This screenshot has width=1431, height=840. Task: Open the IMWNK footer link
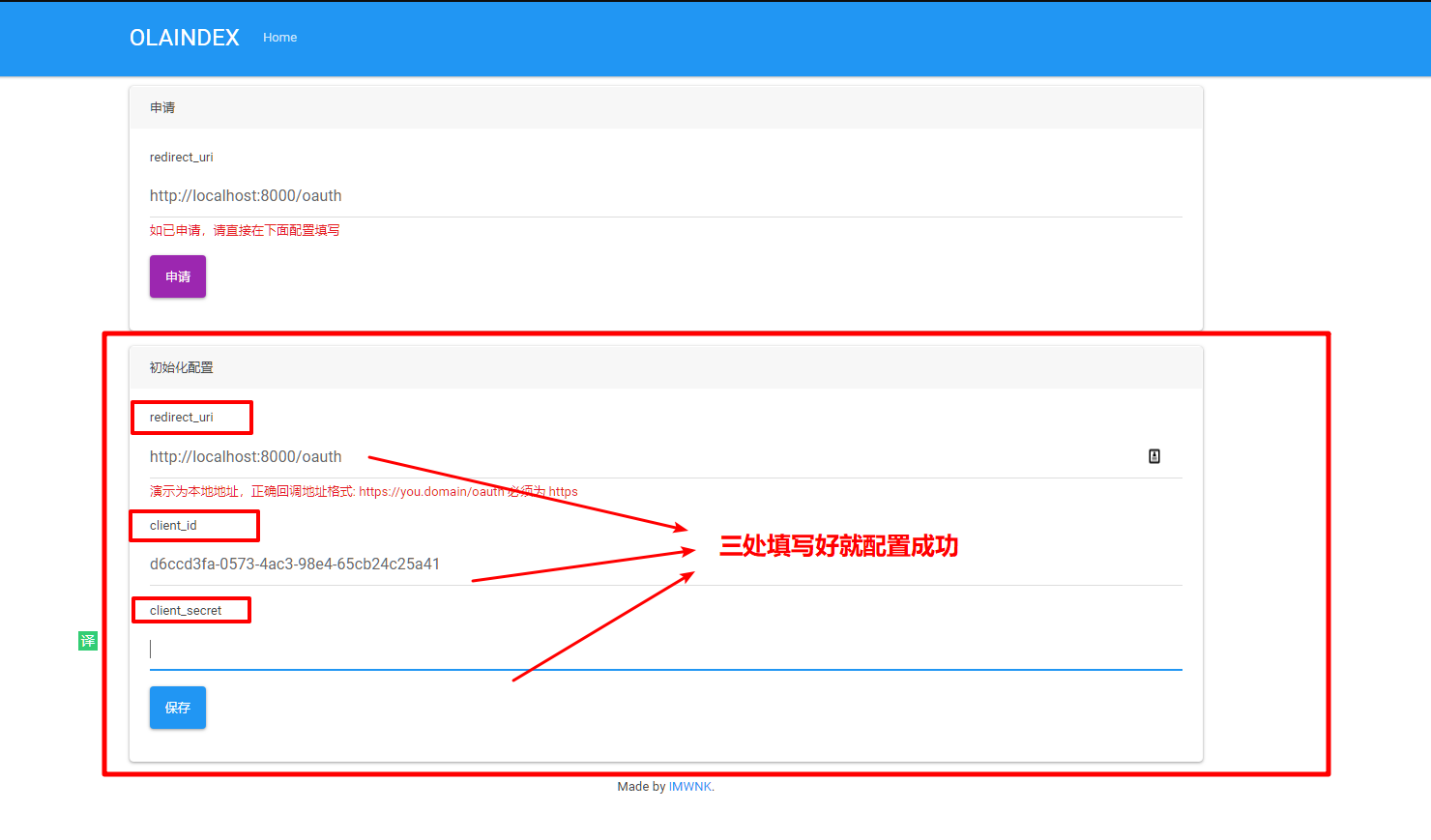(689, 787)
